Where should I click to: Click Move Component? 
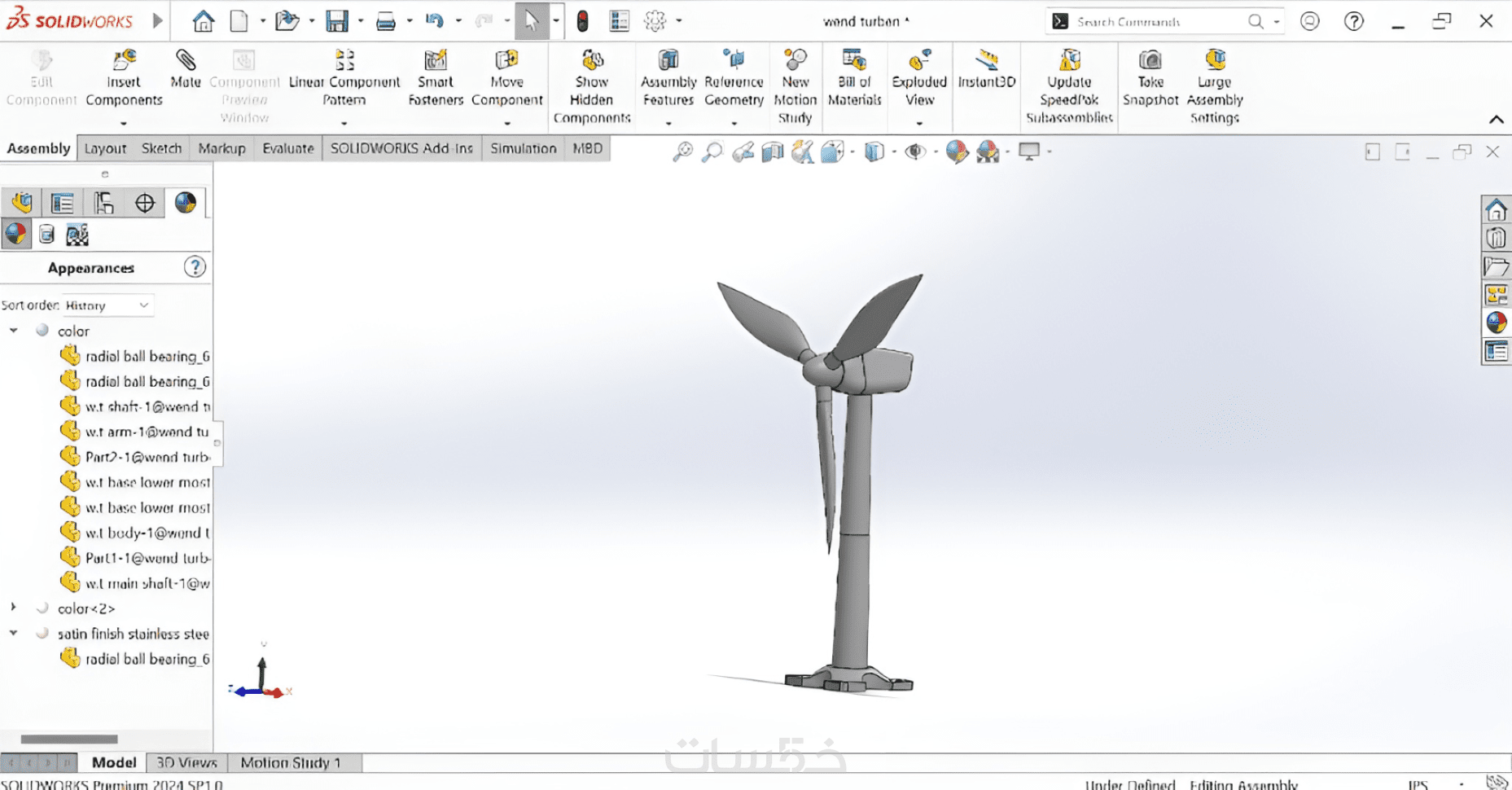click(507, 80)
